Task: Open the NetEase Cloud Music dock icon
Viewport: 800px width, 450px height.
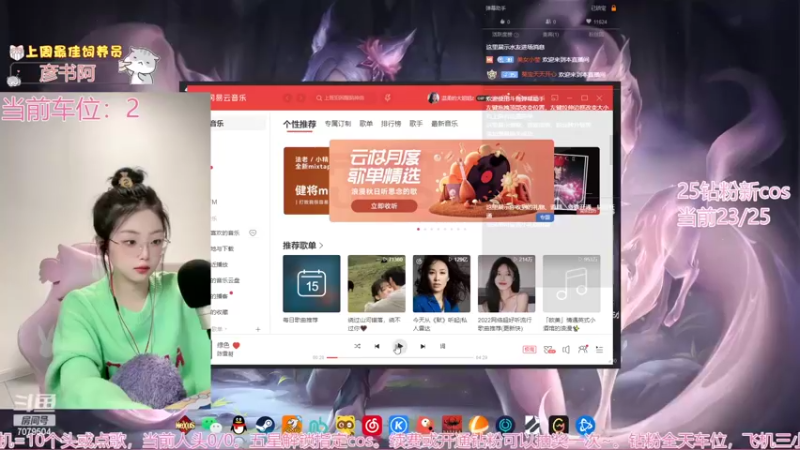Action: (372, 424)
